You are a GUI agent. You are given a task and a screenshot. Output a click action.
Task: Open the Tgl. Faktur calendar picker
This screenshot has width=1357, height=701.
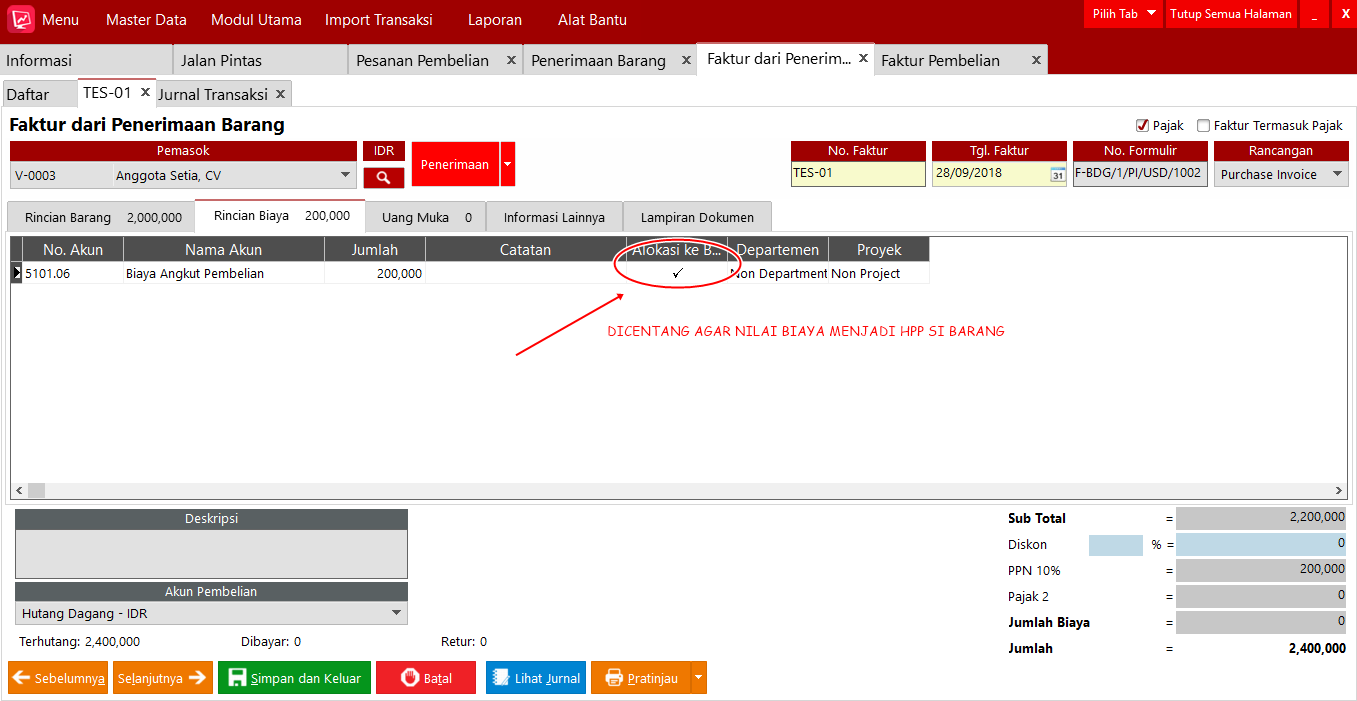point(1057,175)
